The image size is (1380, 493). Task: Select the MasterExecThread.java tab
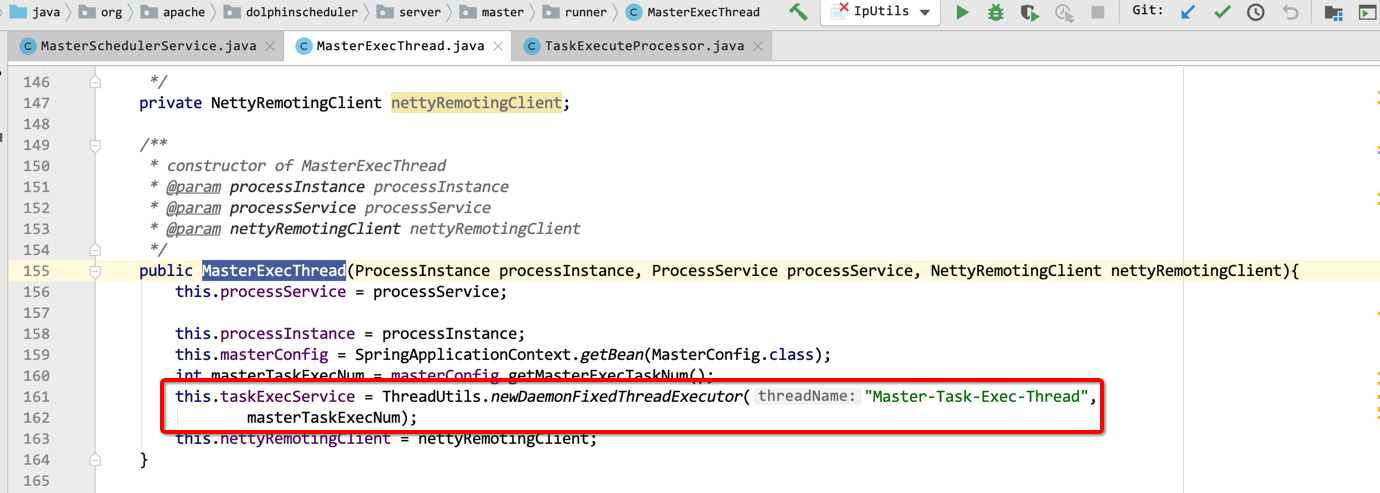(400, 46)
